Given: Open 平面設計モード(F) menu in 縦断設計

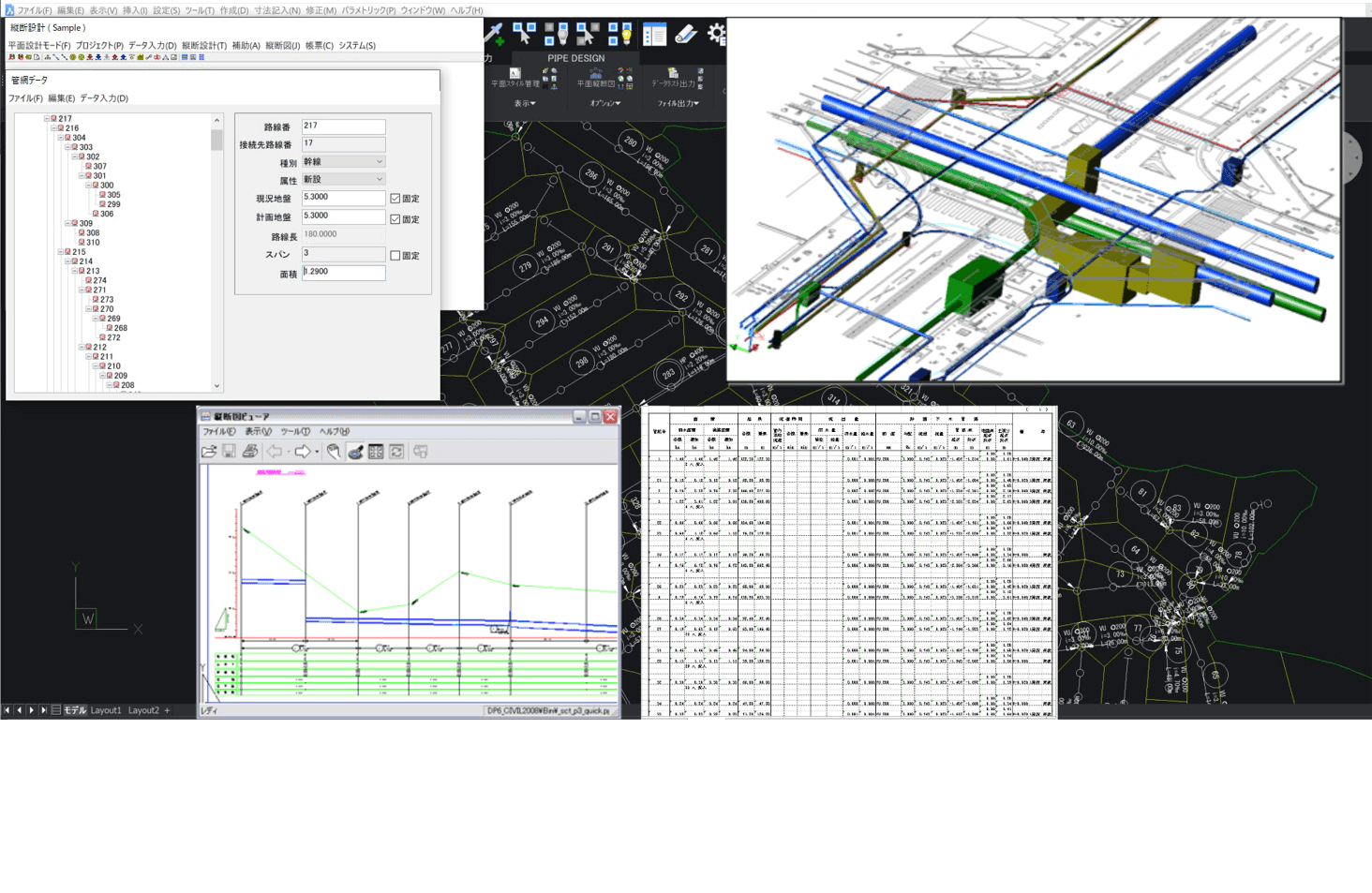Looking at the screenshot, I should coord(39,45).
